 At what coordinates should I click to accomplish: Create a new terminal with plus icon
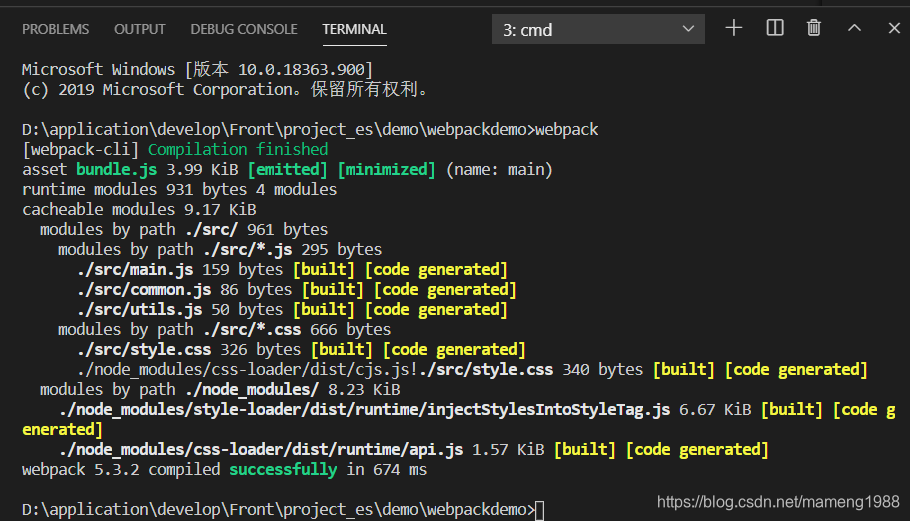[734, 28]
